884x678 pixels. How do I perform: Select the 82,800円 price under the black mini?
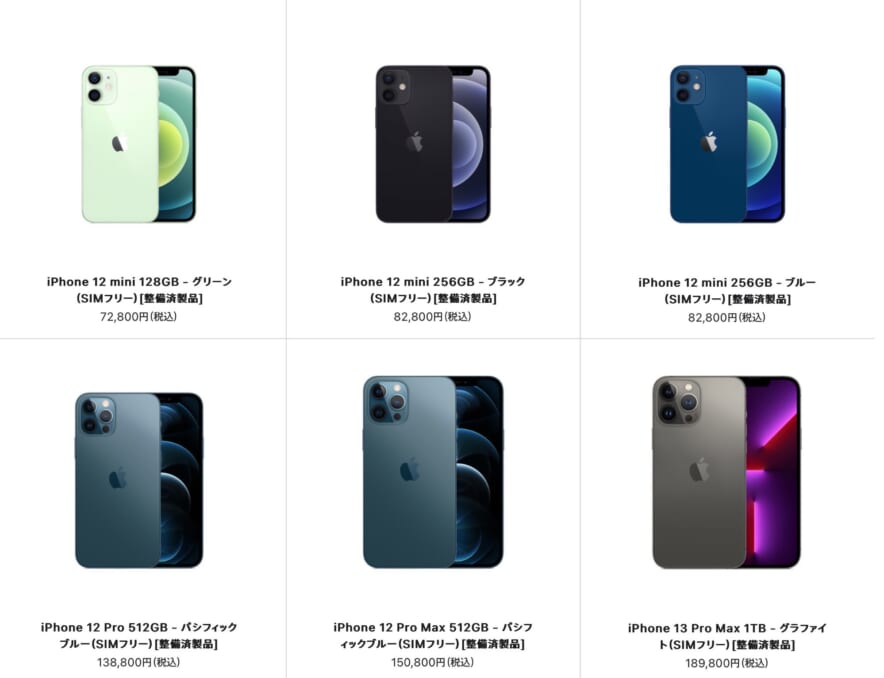click(x=432, y=317)
